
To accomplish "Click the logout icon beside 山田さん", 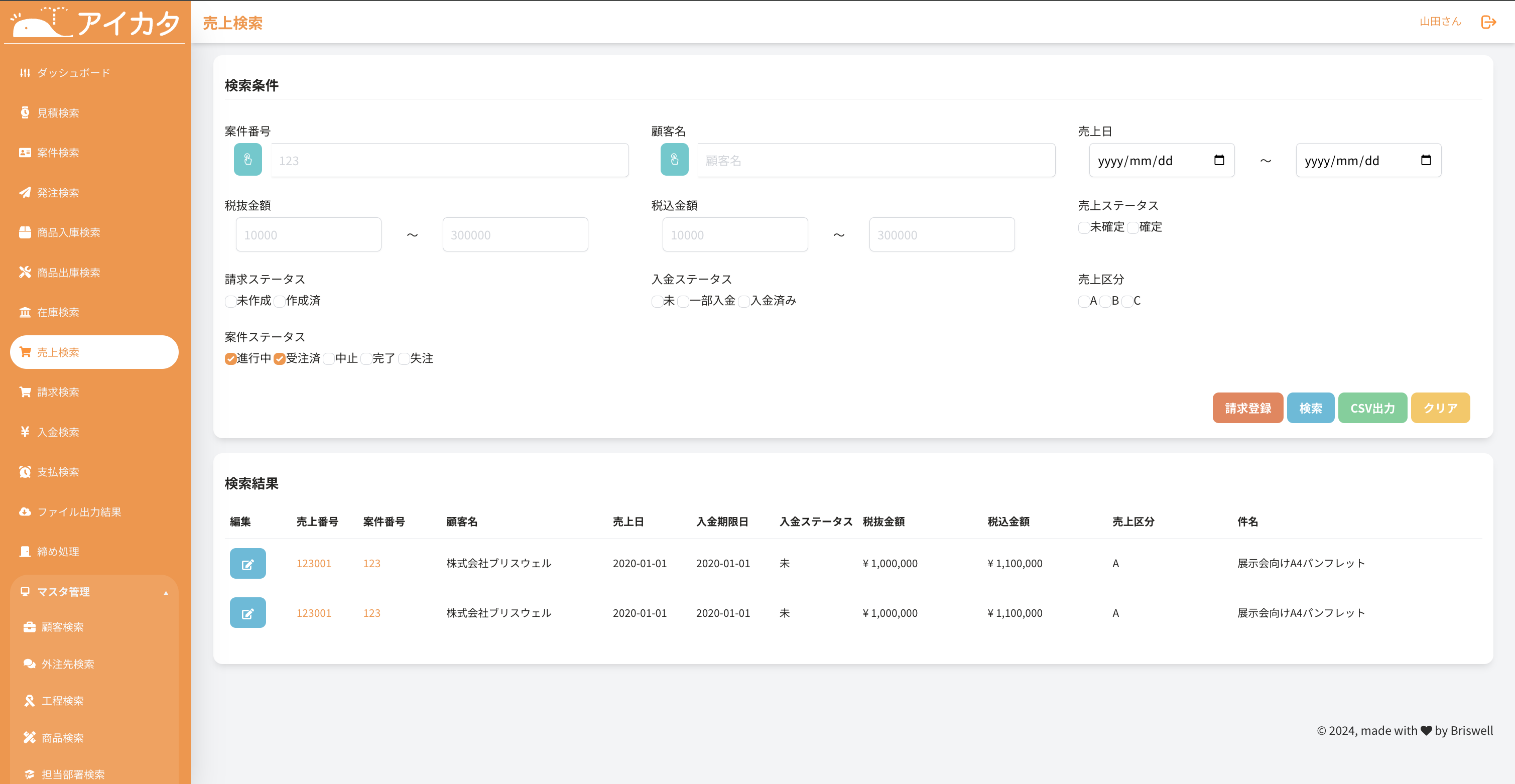I will coord(1488,23).
